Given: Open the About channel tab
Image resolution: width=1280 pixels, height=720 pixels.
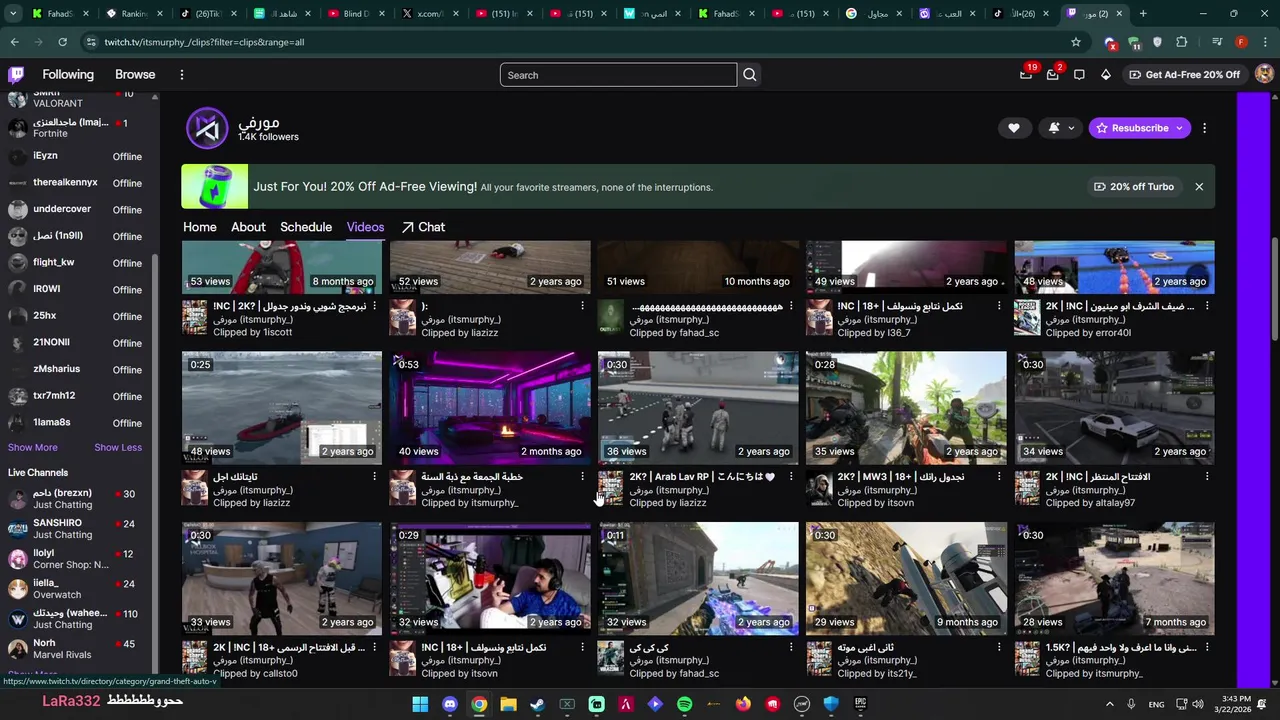Looking at the screenshot, I should click(x=248, y=227).
